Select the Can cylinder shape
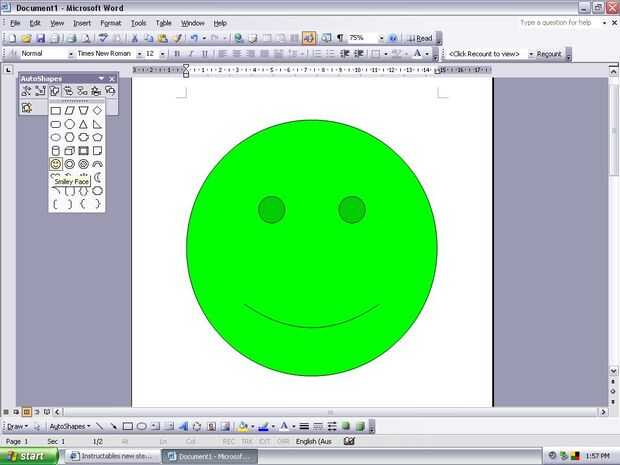The height and width of the screenshot is (465, 620). (x=56, y=151)
